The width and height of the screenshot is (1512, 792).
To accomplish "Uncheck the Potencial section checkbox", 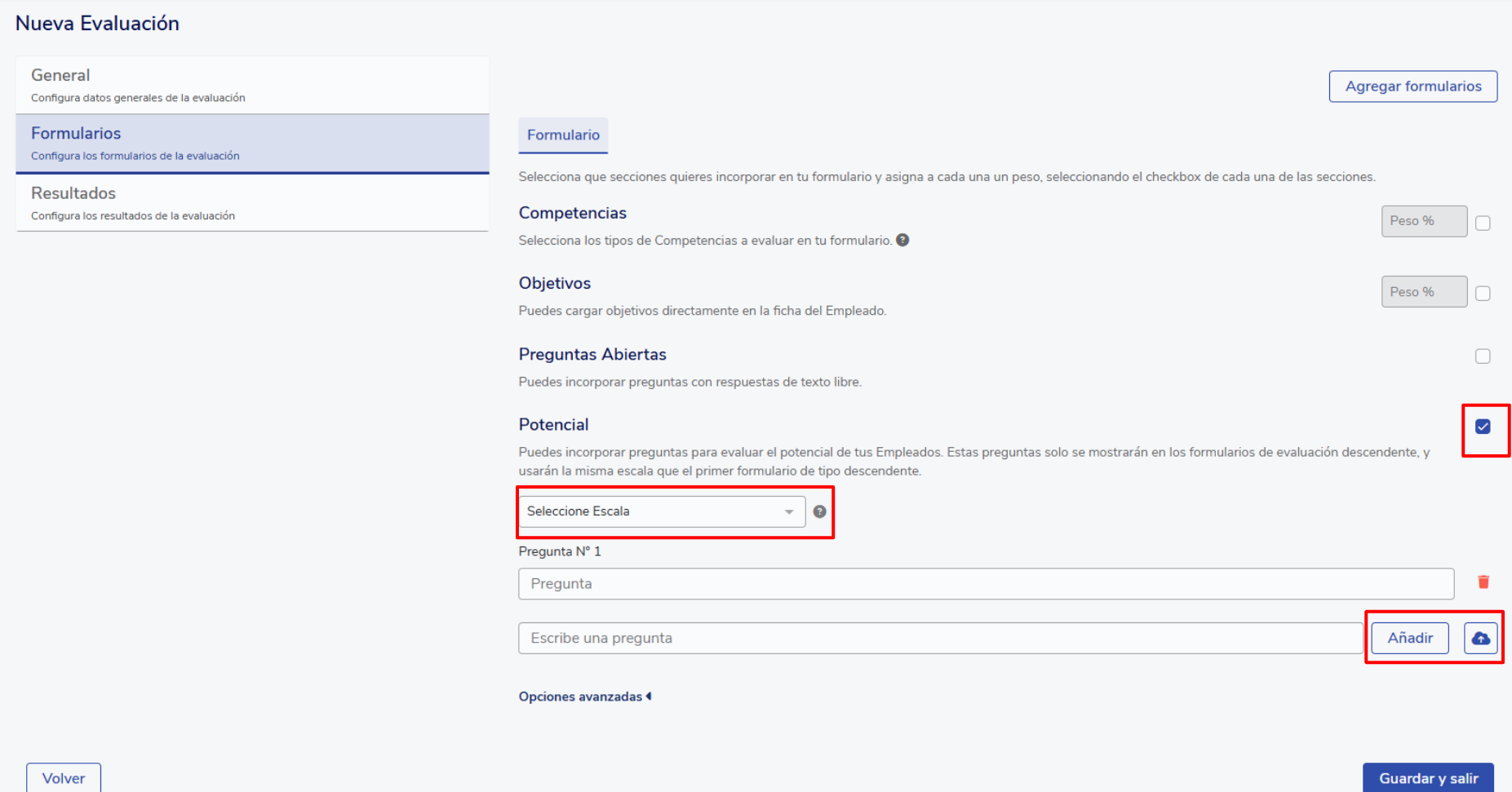I will [1483, 427].
